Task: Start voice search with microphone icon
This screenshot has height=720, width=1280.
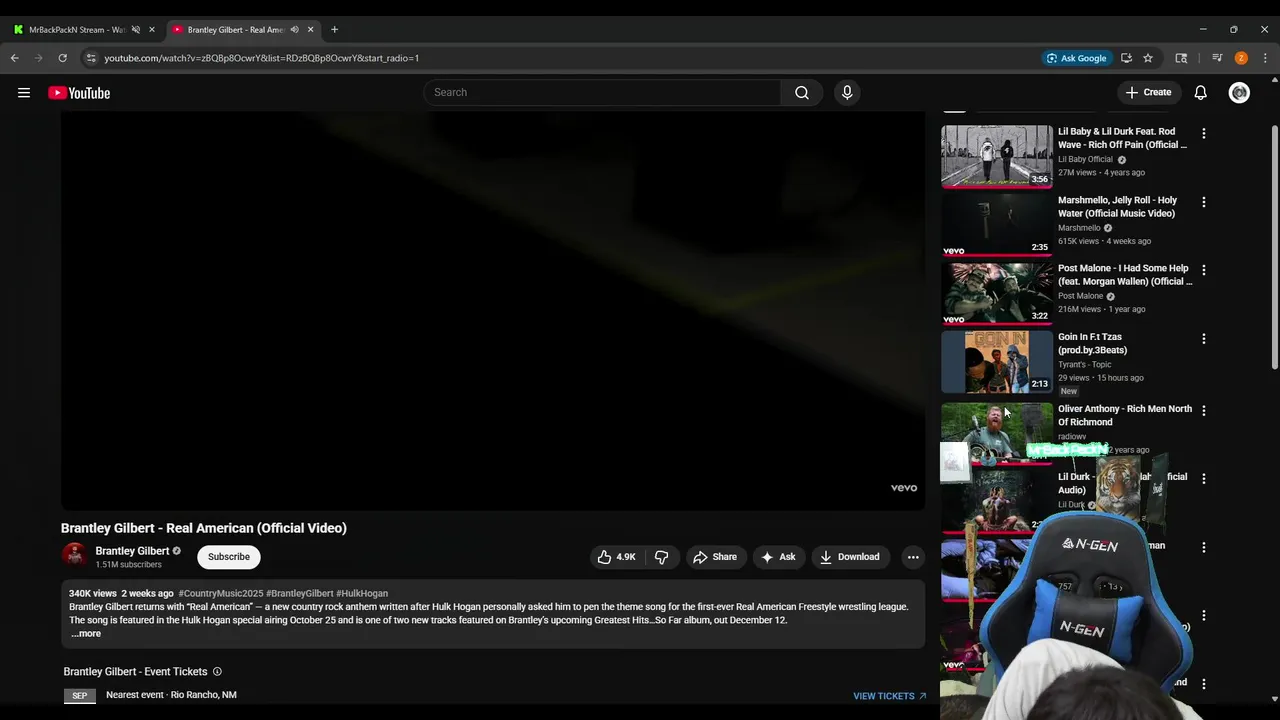Action: point(847,92)
